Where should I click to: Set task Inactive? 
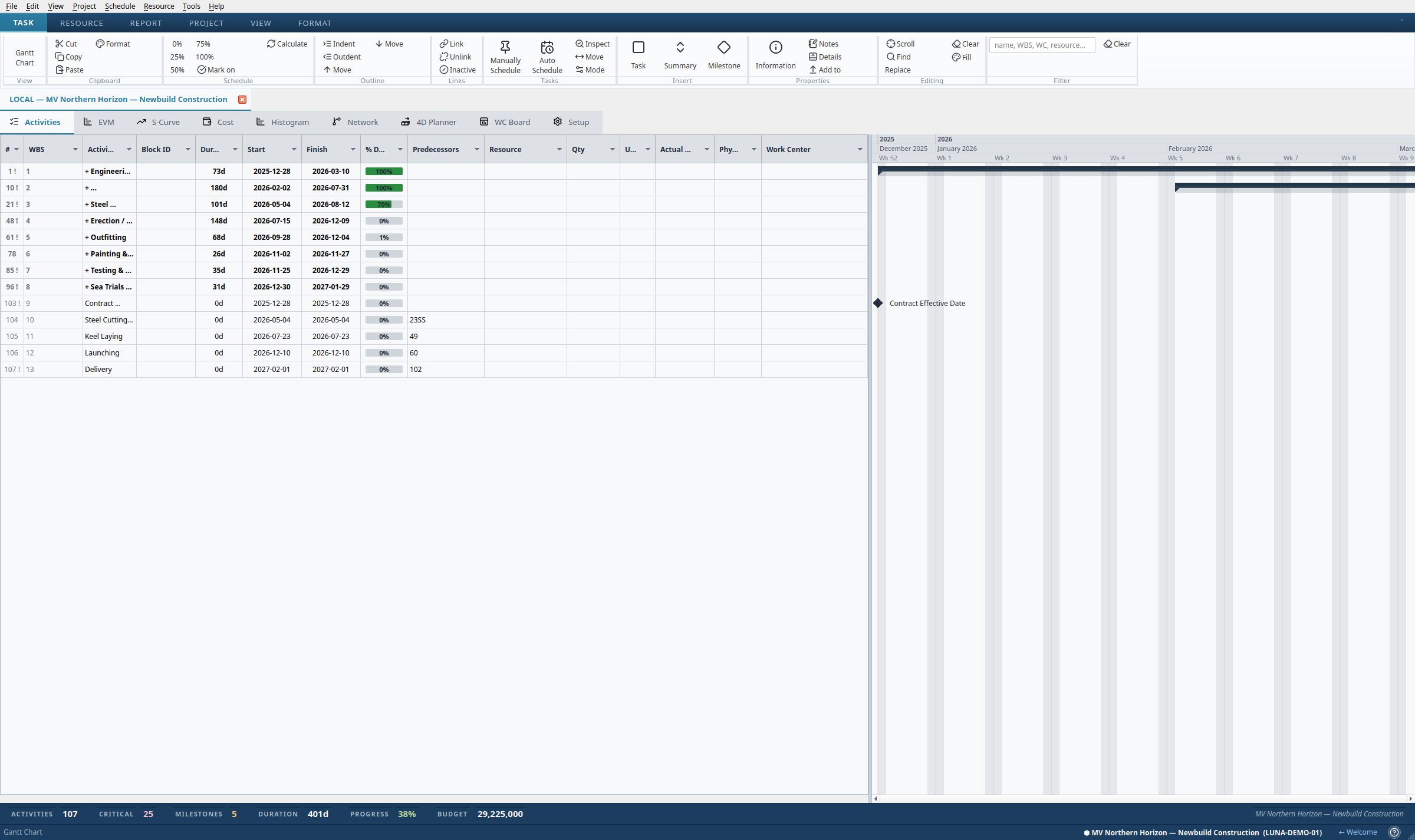click(x=458, y=70)
